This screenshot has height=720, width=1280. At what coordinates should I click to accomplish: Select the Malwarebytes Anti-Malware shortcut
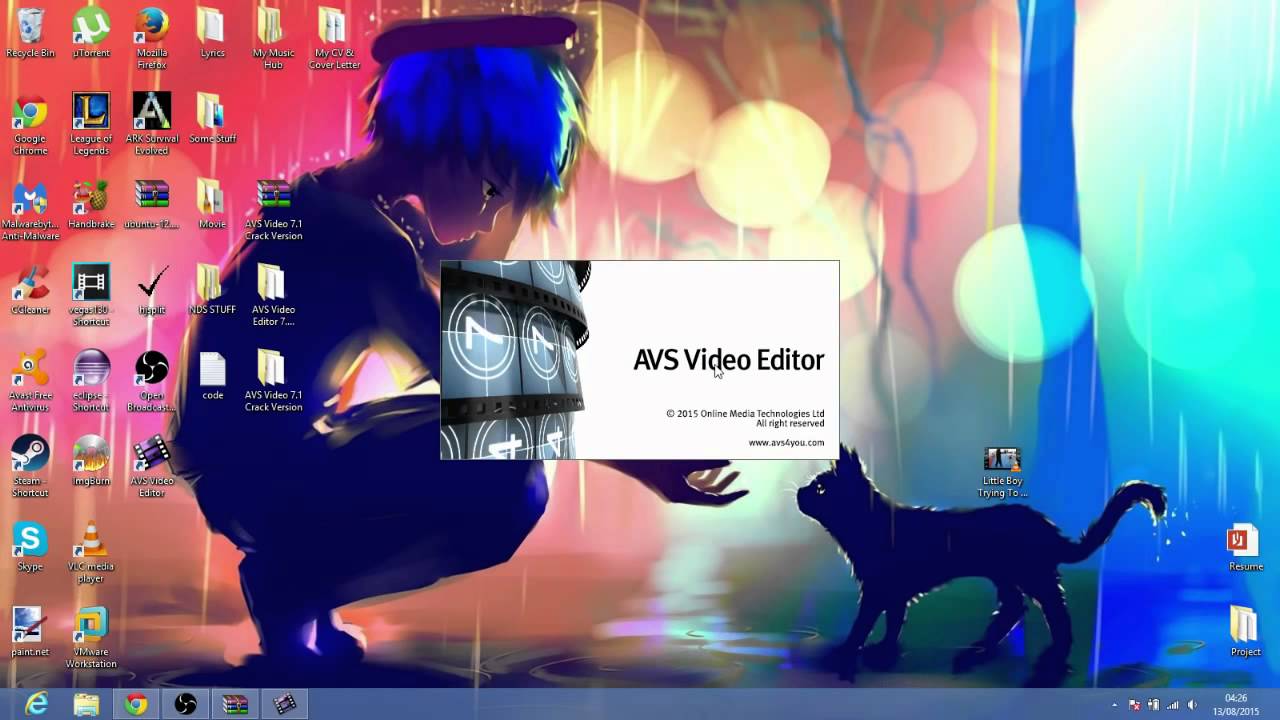tap(30, 211)
